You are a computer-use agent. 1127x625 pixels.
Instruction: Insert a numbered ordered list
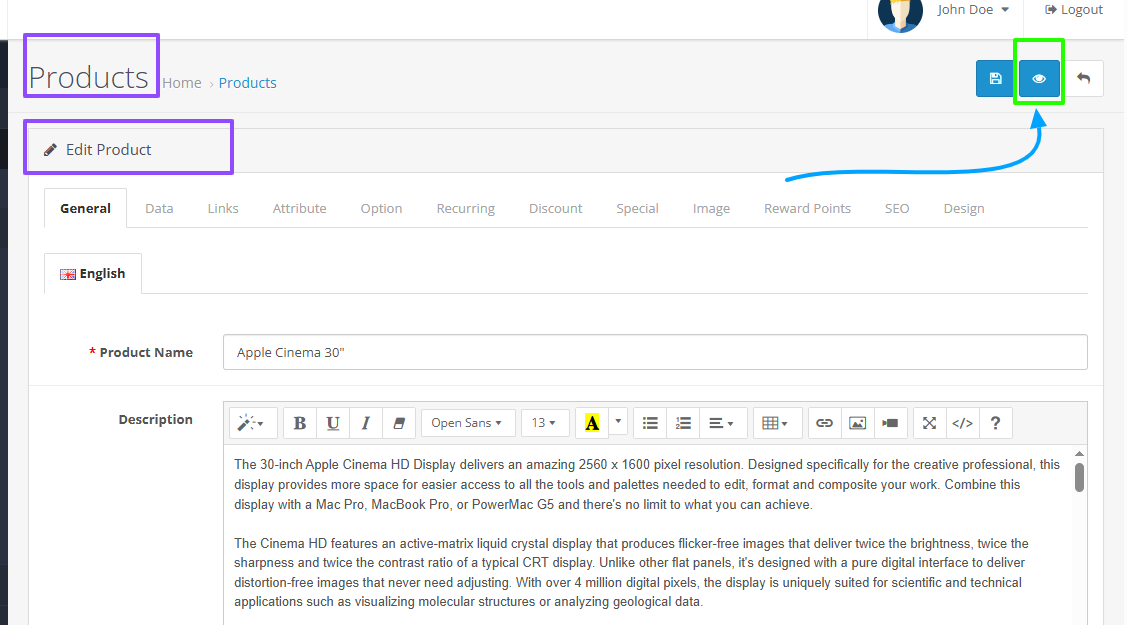click(683, 423)
